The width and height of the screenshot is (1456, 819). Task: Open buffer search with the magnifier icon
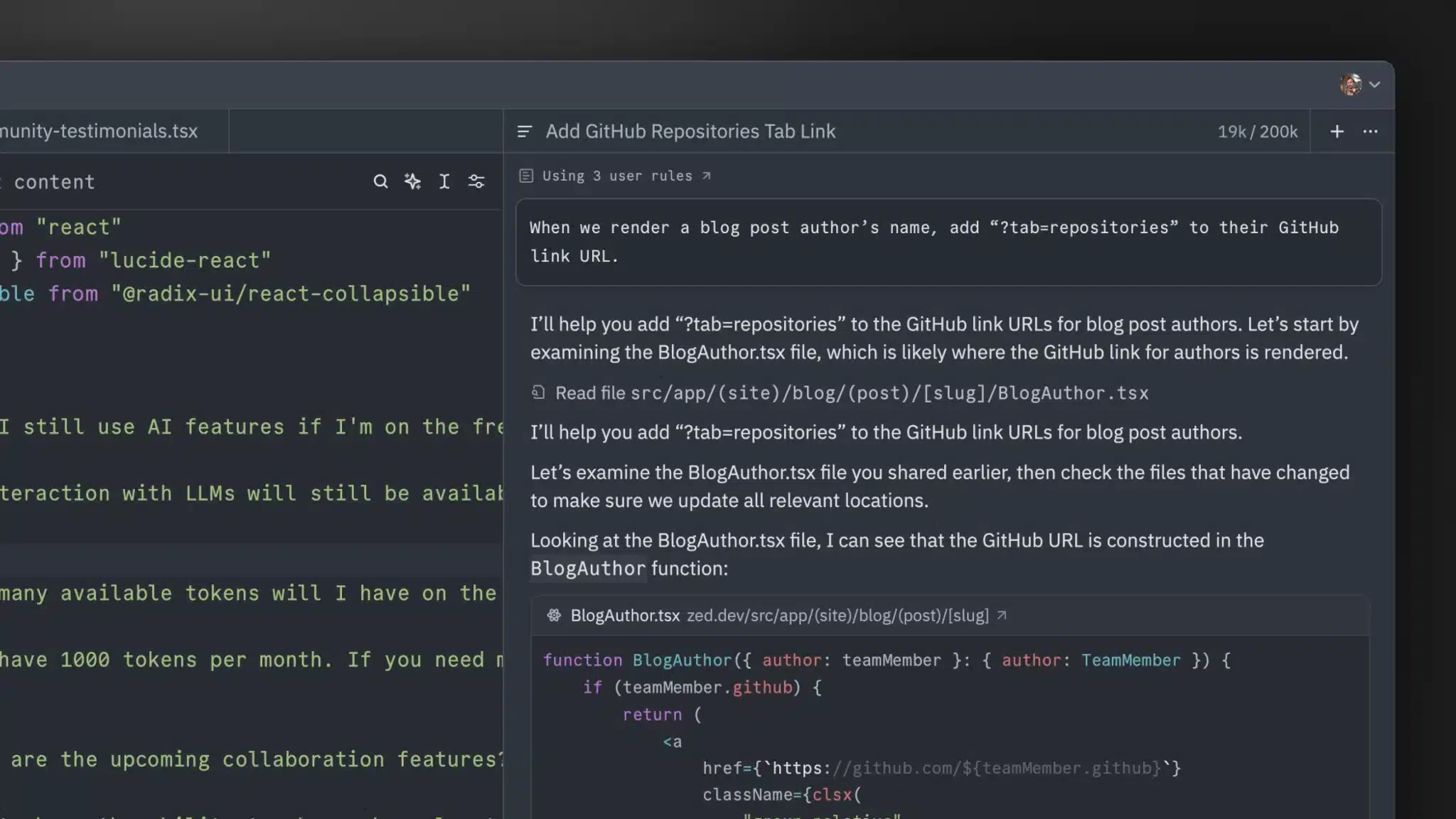[380, 181]
